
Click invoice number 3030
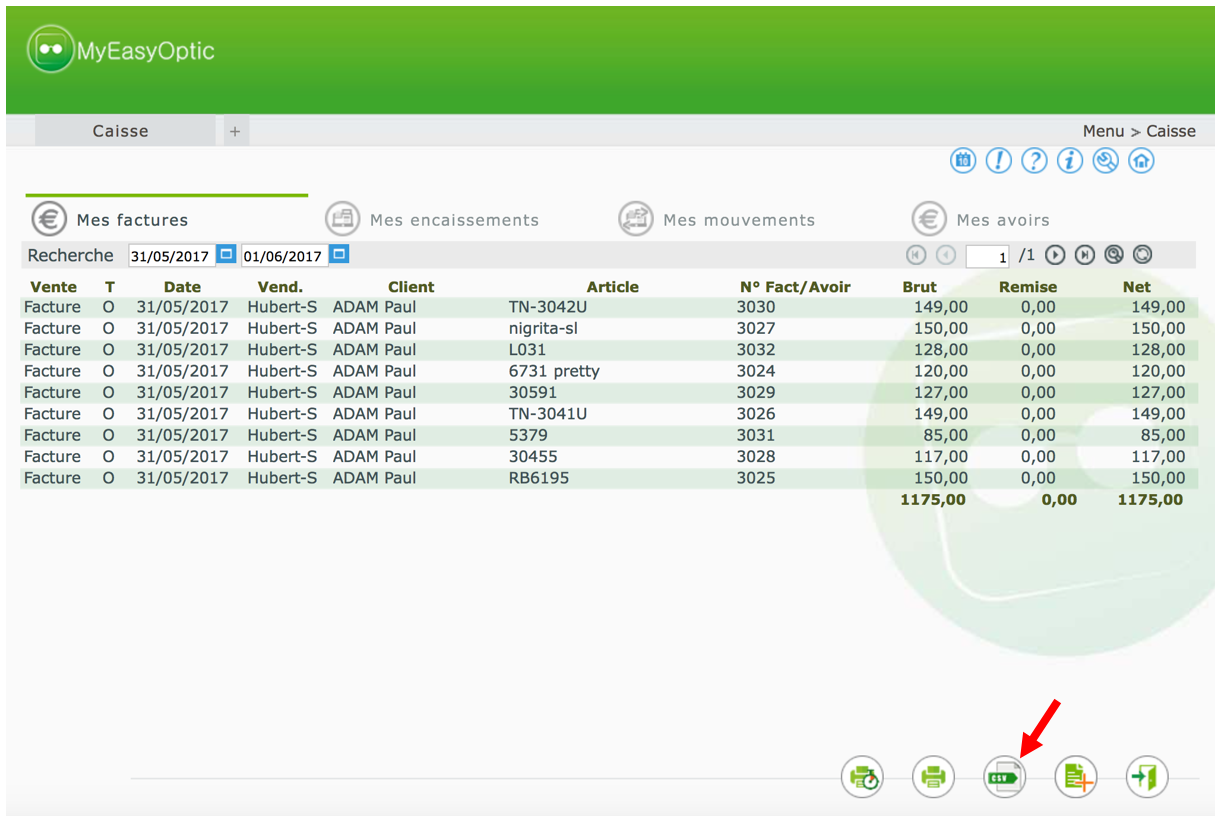point(756,307)
